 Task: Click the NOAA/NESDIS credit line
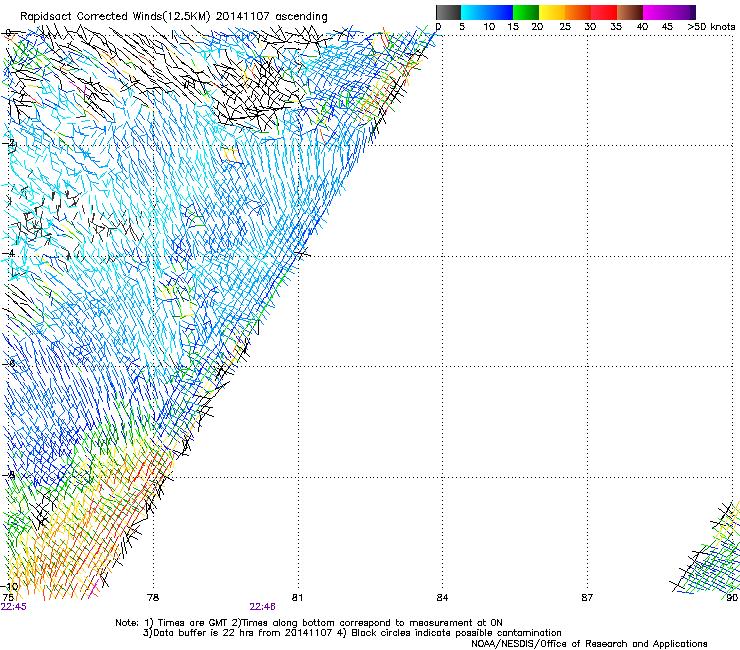[589, 644]
